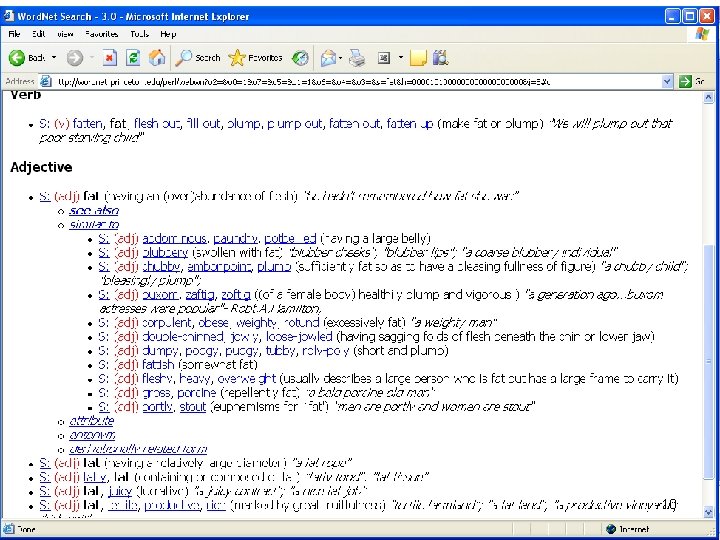Click the 'porcine' word link
The image size is (720, 540).
197,393
